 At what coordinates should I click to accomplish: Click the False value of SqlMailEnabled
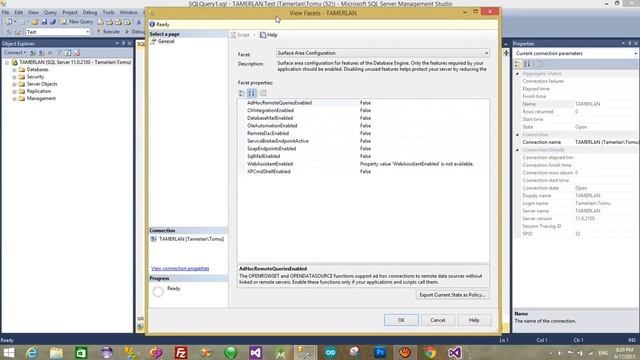pyautogui.click(x=365, y=156)
